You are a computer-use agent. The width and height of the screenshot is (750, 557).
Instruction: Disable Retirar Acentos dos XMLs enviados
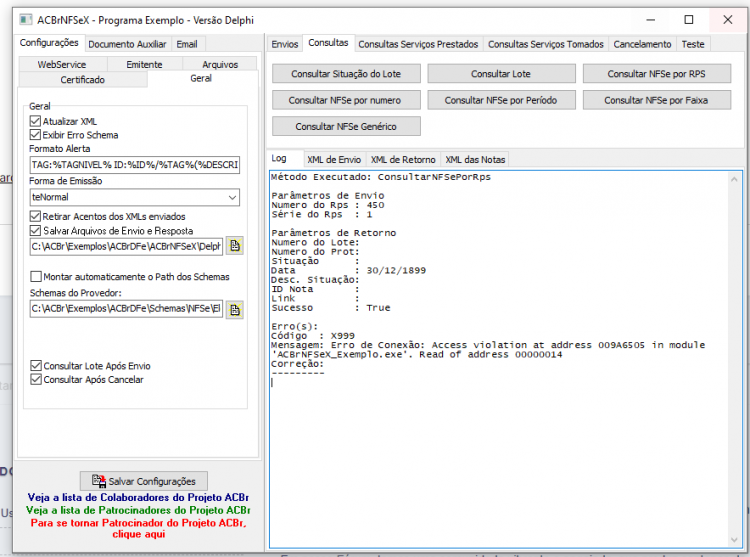pyautogui.click(x=35, y=216)
